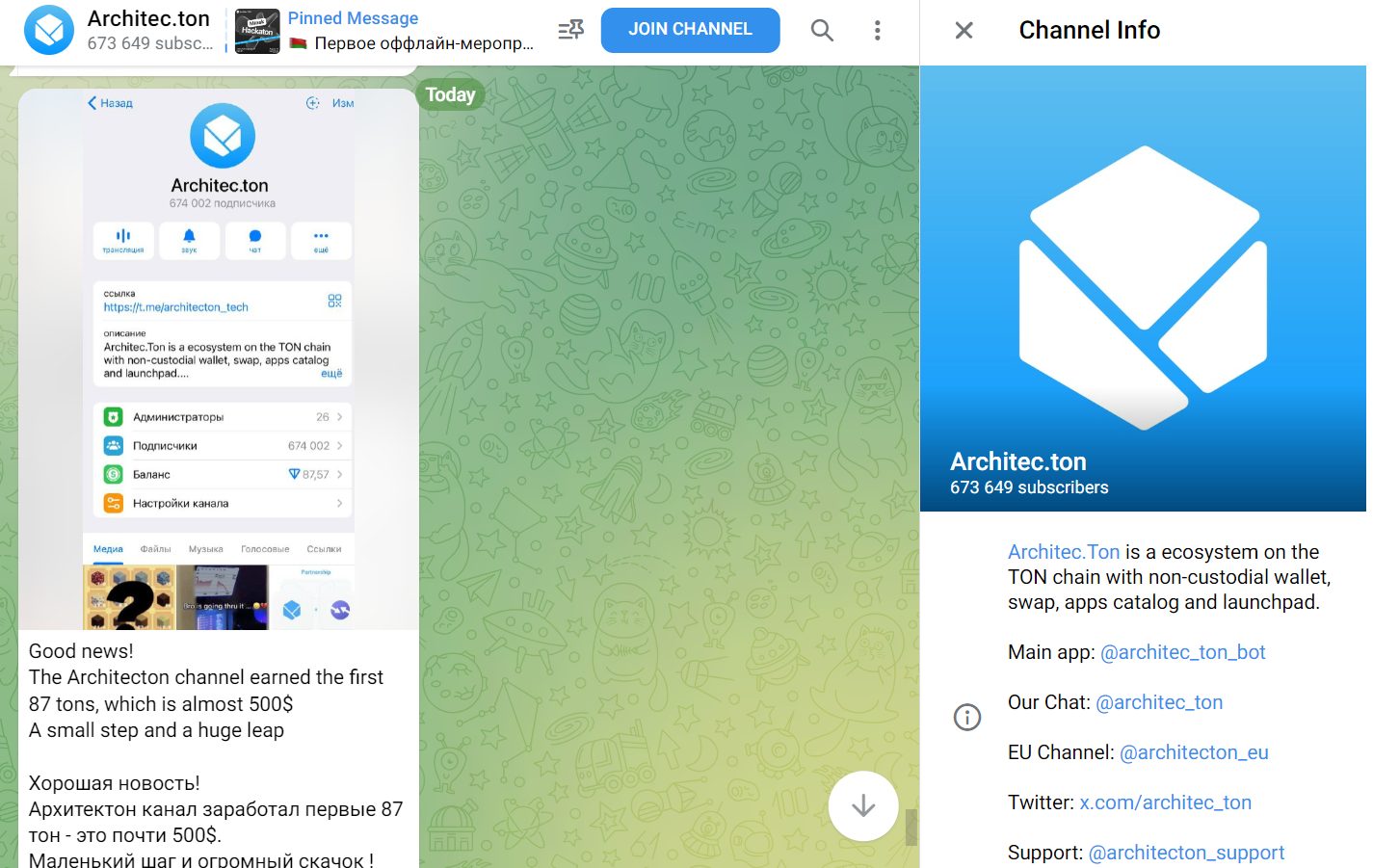Click the Pinned Message hackathon thumbnail
The image size is (1373, 868).
[257, 31]
